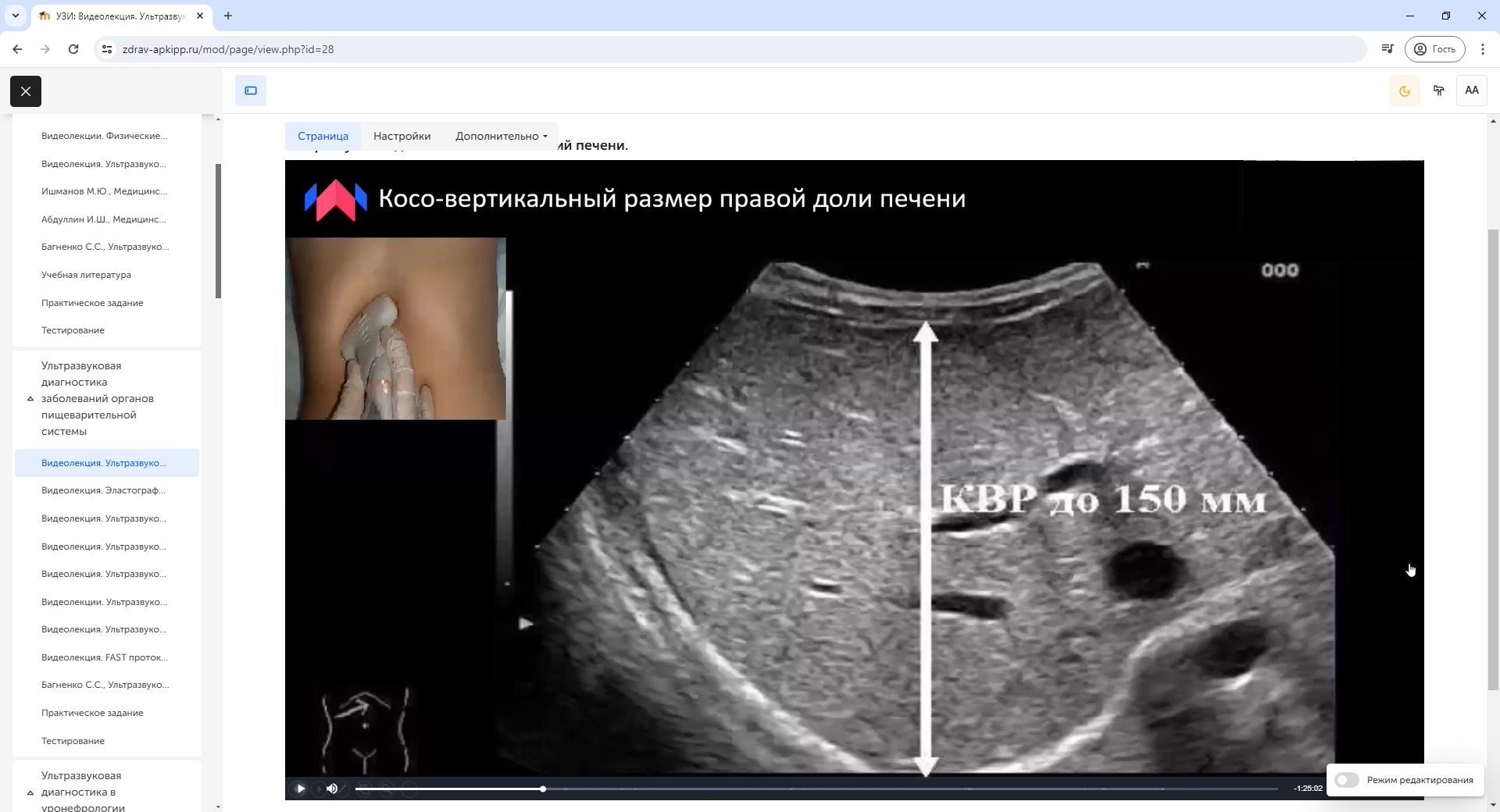Open the Видеолекция. FAST проток... item

click(105, 657)
